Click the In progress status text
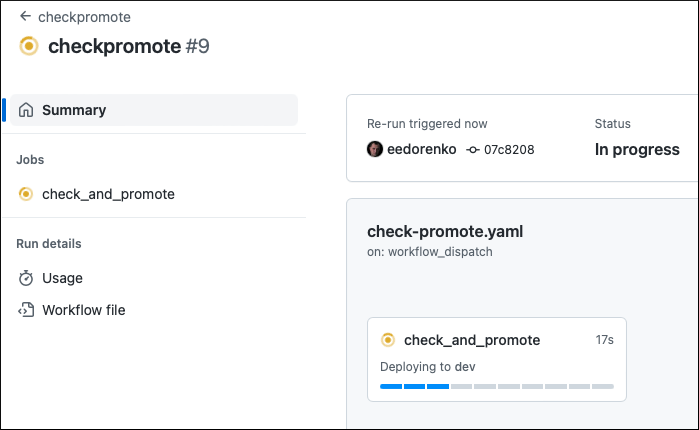Image resolution: width=699 pixels, height=430 pixels. click(x=637, y=149)
